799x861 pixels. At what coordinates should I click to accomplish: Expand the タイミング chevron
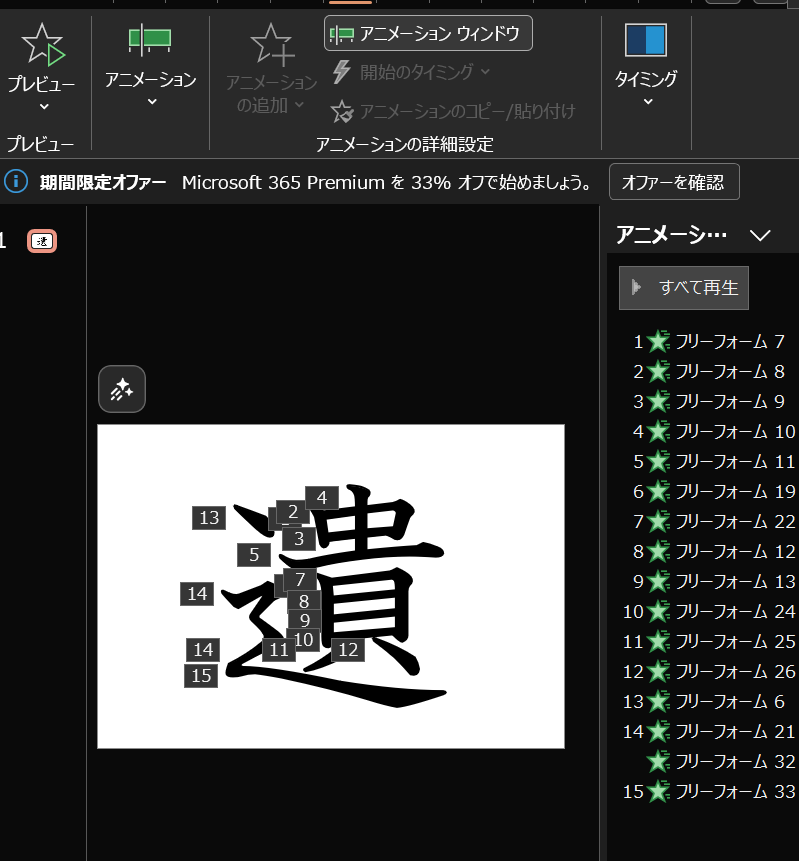pos(648,102)
